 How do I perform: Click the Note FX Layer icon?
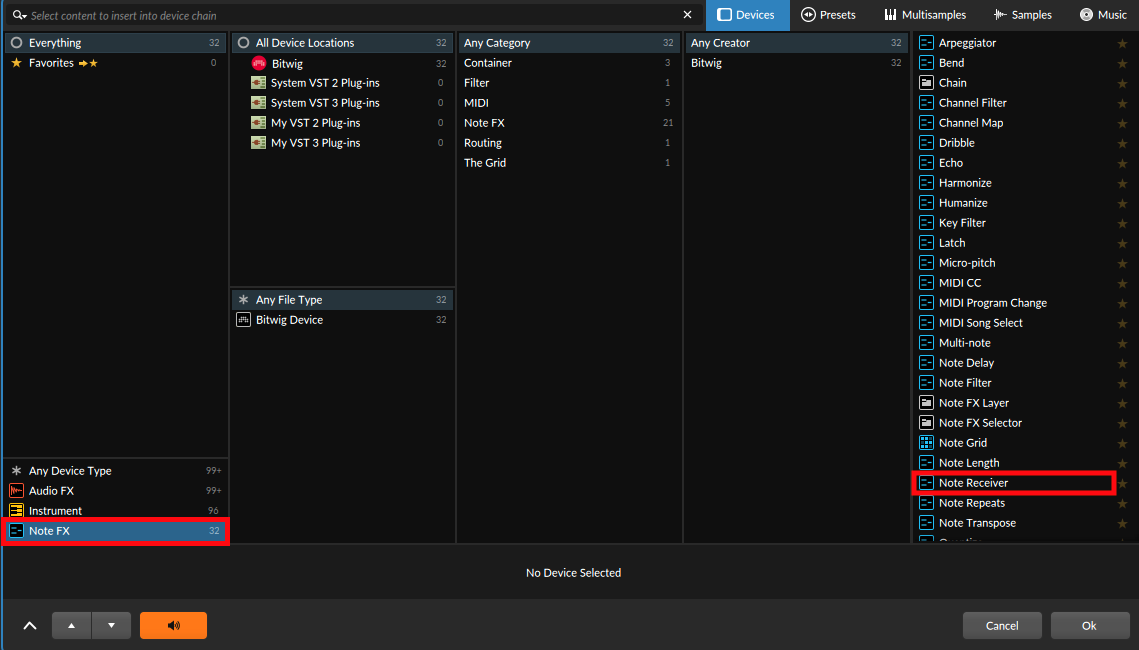point(926,402)
